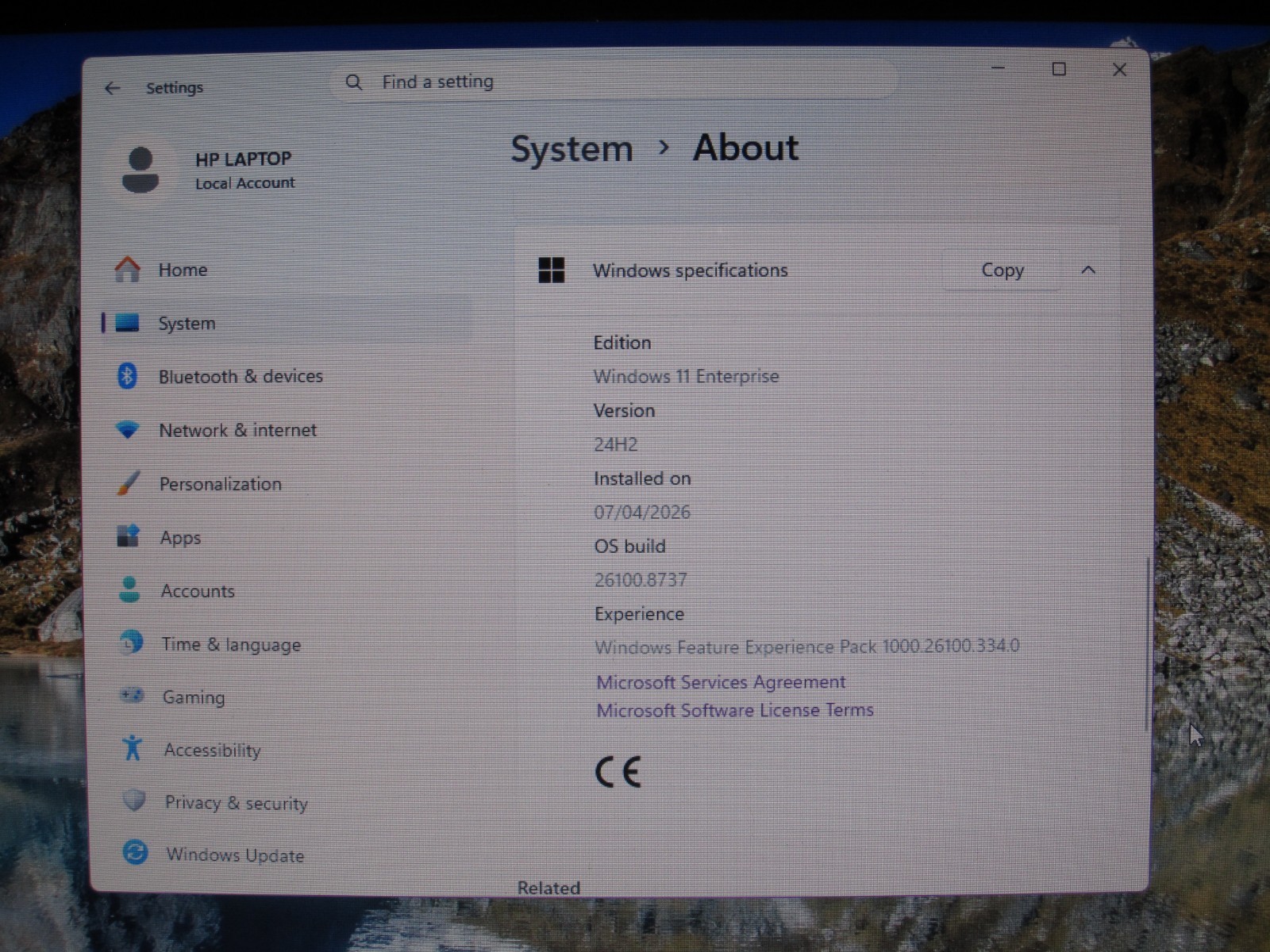Click the Accessibility figure icon
The image size is (1270, 952).
[x=133, y=747]
